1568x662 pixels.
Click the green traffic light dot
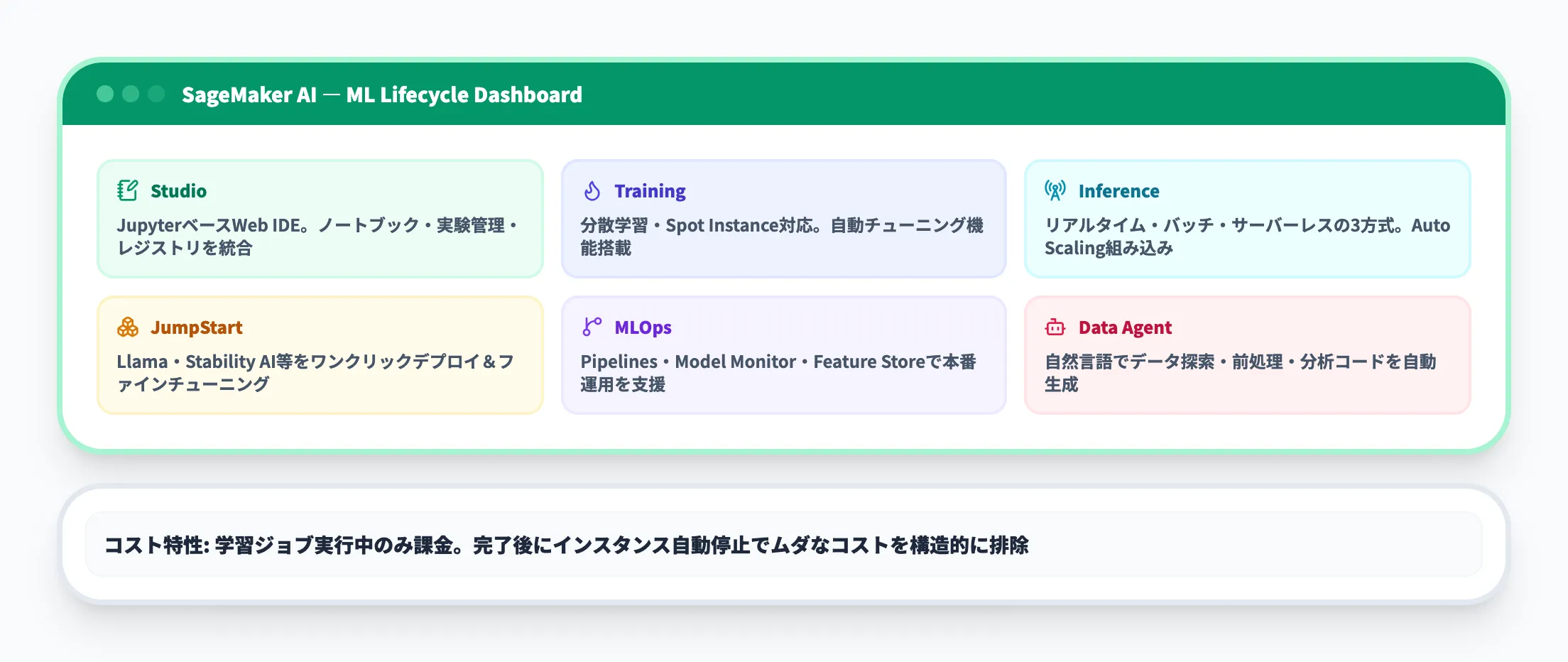[x=105, y=93]
